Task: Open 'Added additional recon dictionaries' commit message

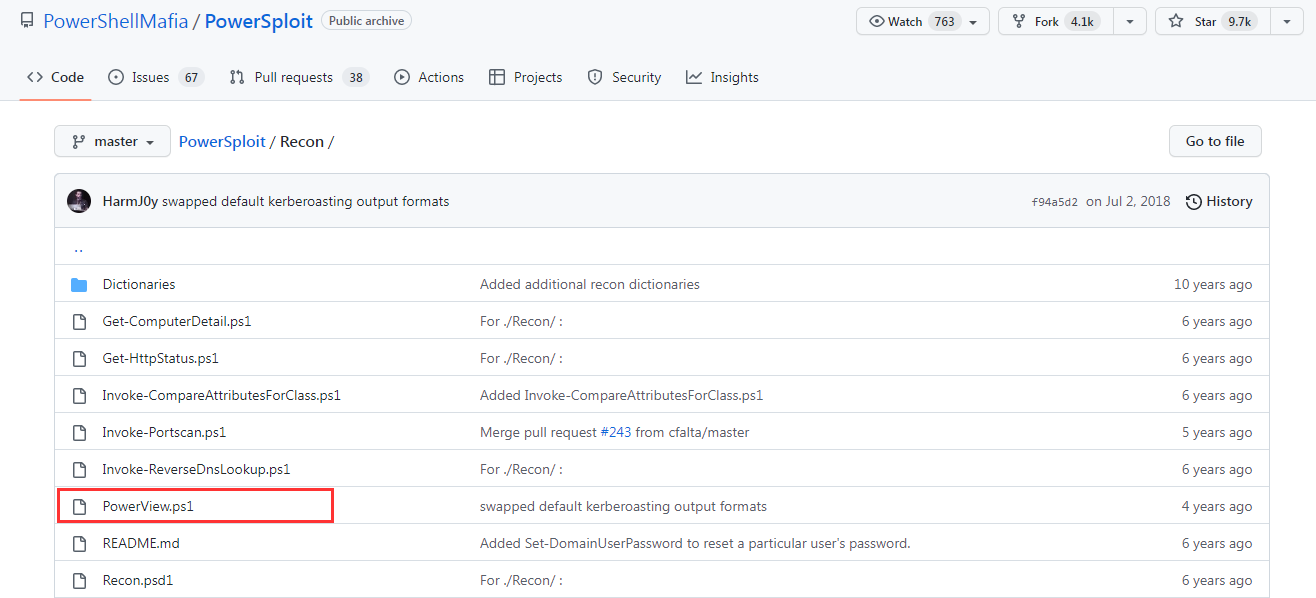Action: point(590,284)
